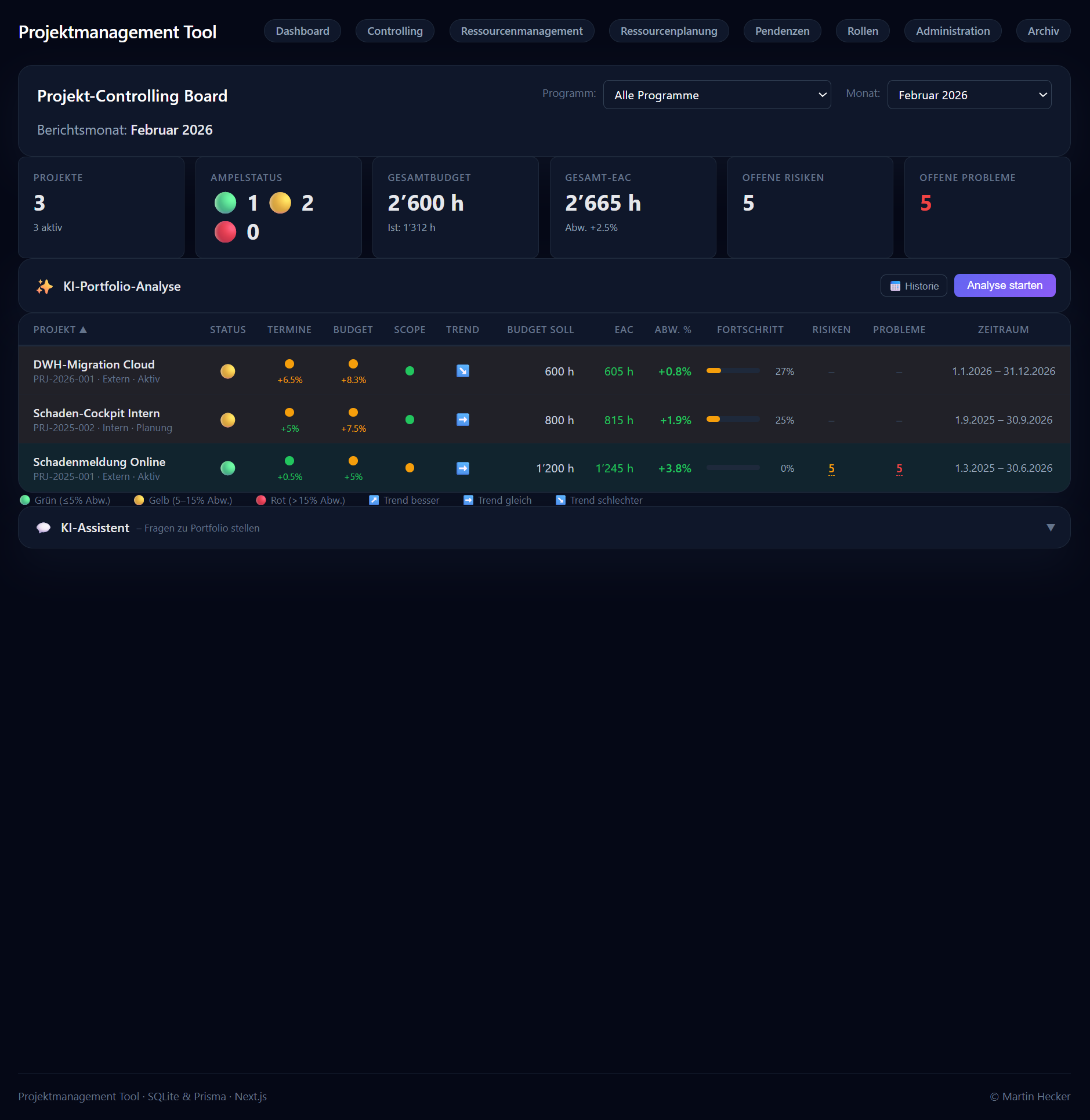
Task: Click progress bar of Schadenmeldung Online
Action: 733,468
